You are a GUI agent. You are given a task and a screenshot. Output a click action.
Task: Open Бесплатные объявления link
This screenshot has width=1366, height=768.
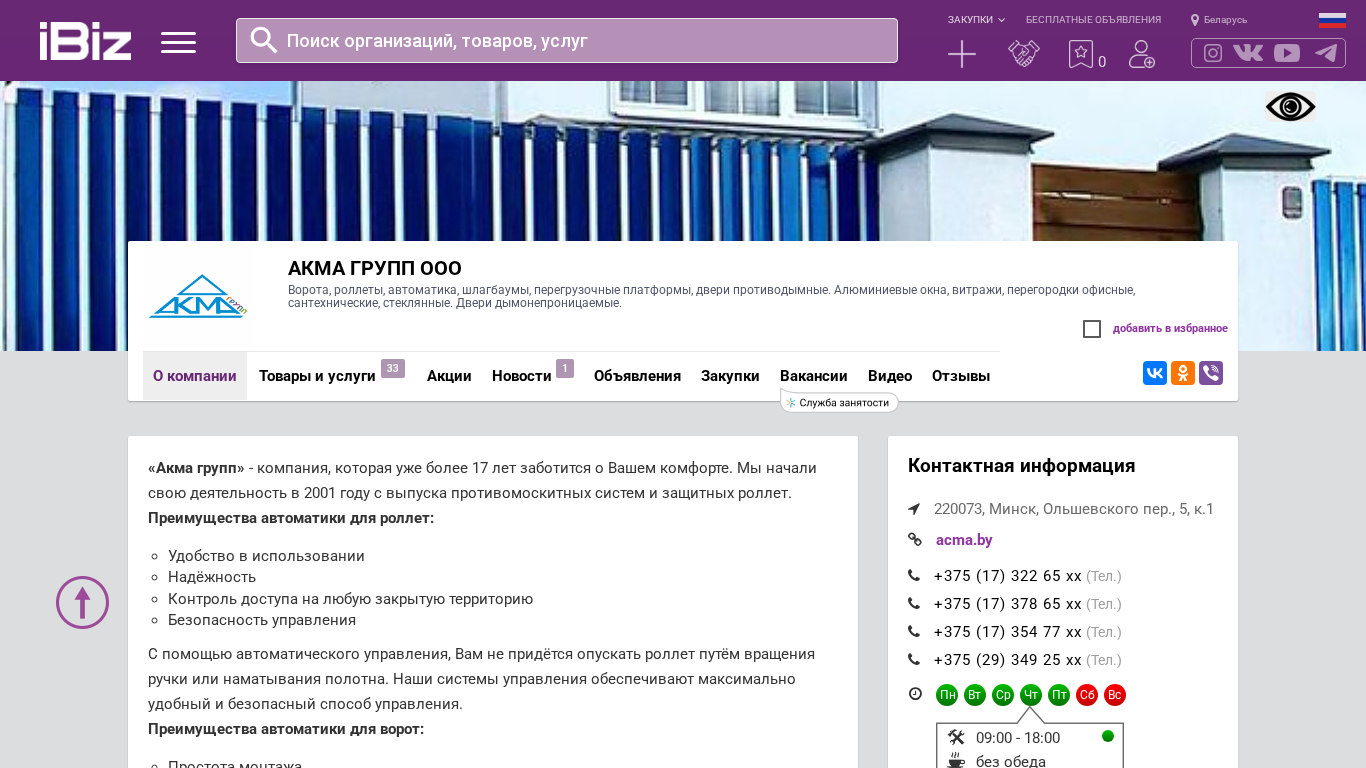tap(1093, 20)
